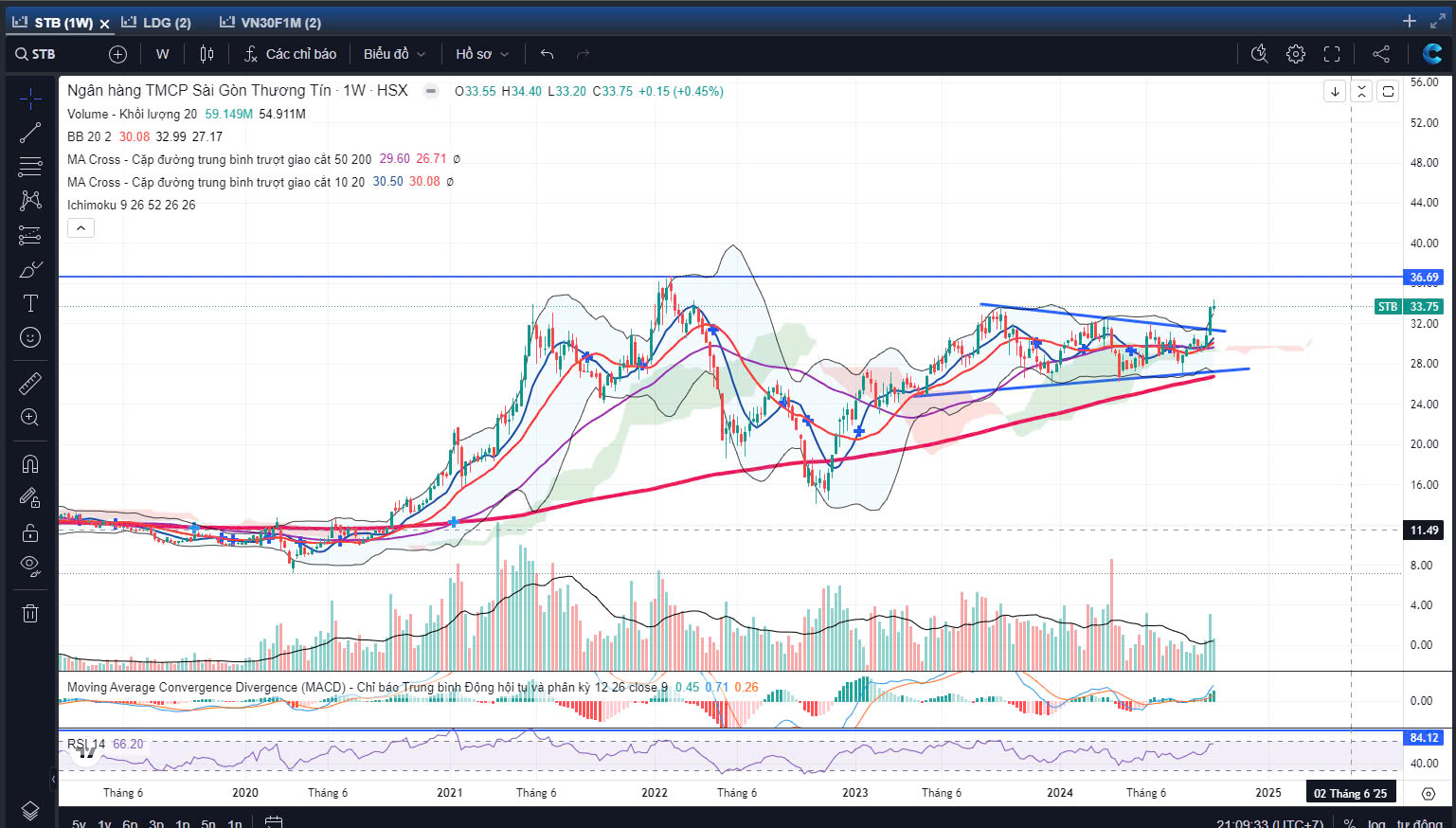Select the text annotation tool
The image size is (1456, 828).
click(30, 303)
